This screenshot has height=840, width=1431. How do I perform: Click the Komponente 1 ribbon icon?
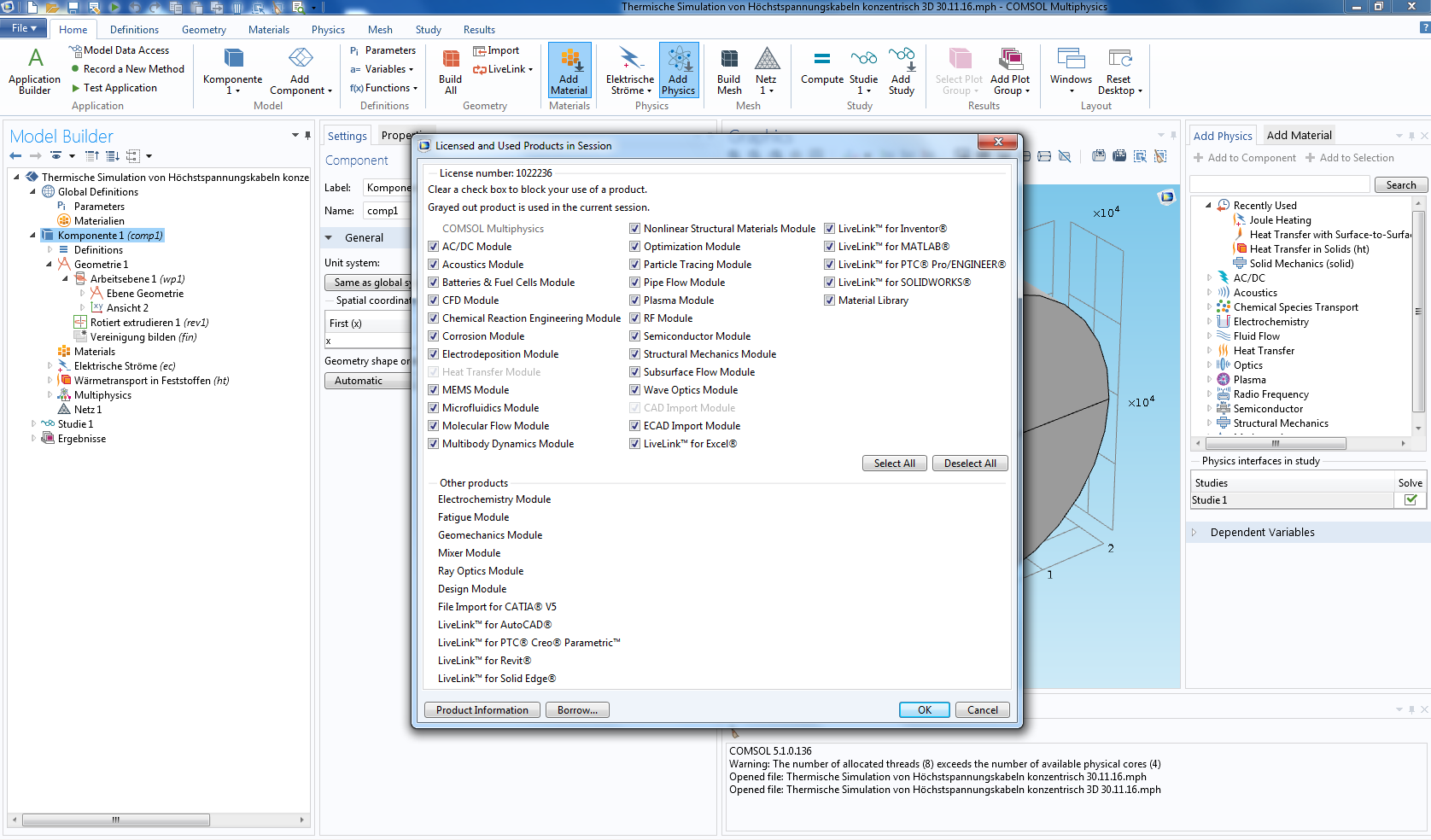[x=232, y=71]
